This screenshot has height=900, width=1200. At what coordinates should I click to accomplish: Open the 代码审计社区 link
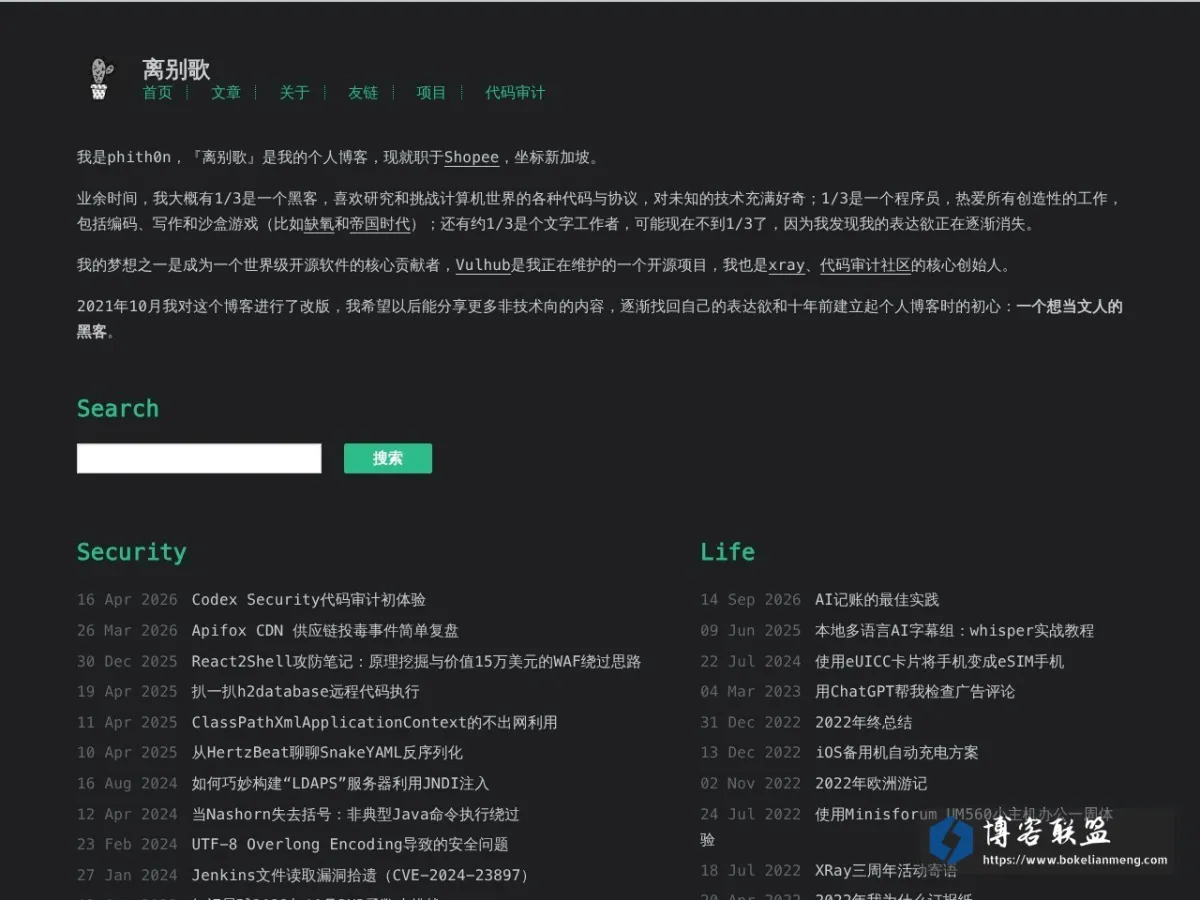click(x=865, y=266)
